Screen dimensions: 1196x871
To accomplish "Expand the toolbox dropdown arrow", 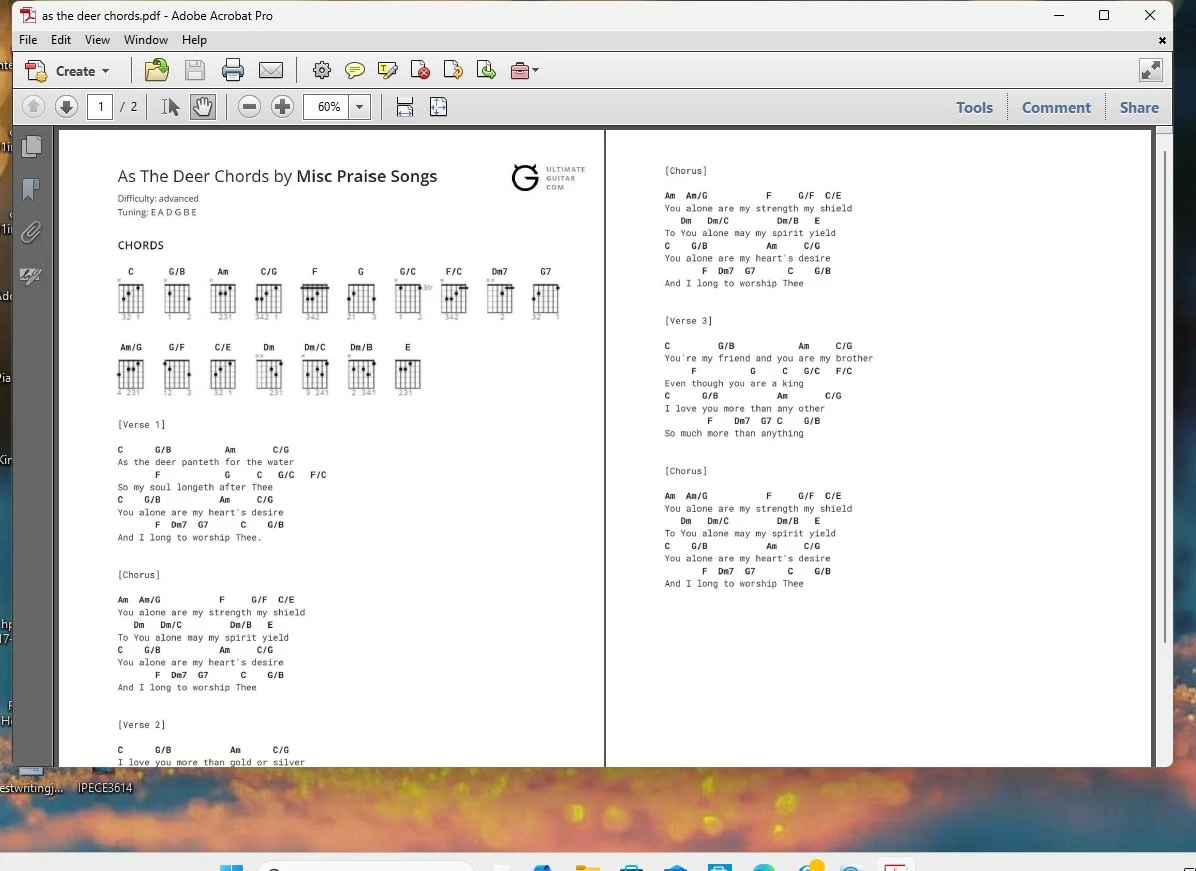I will 535,71.
